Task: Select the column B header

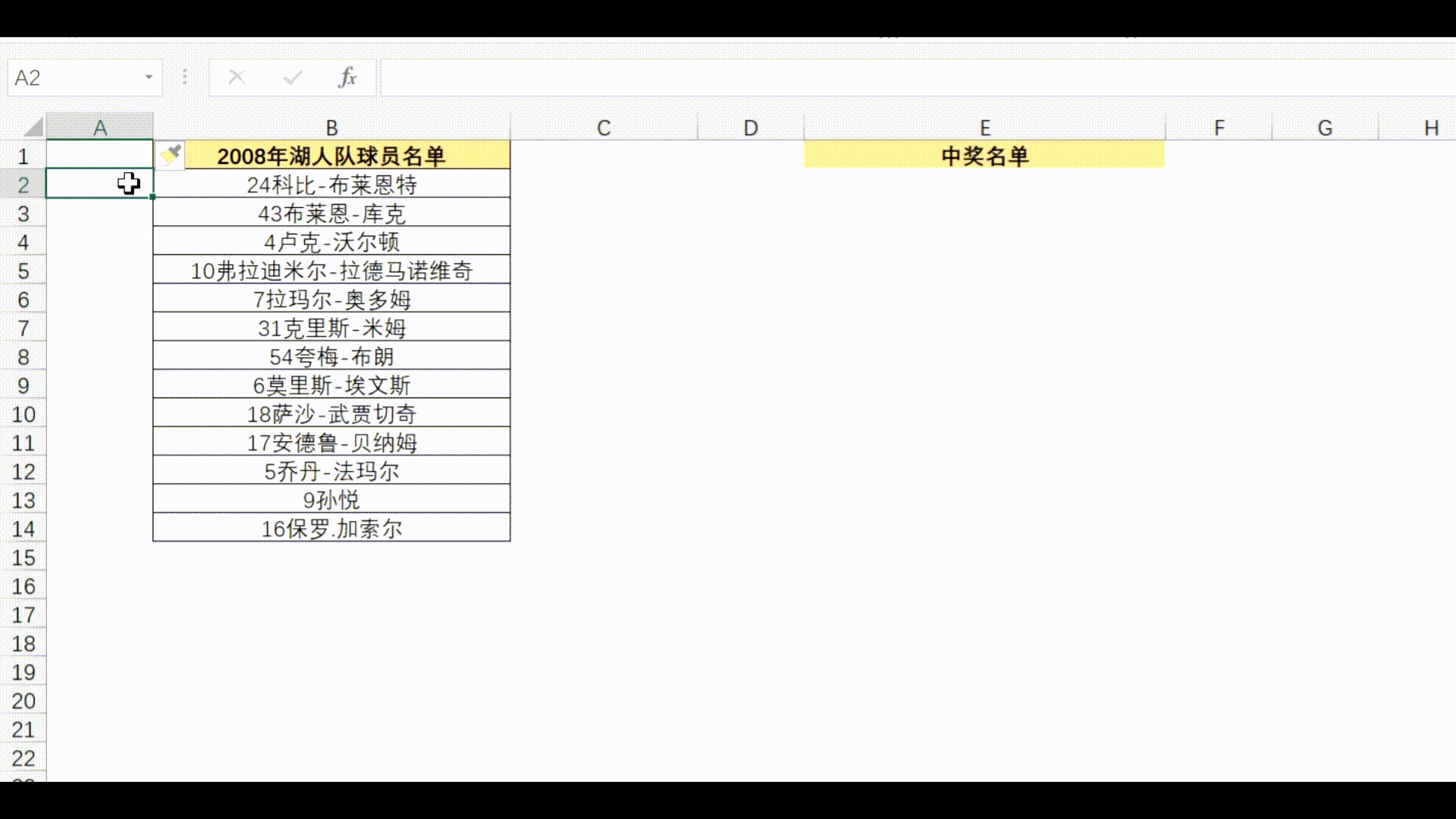Action: (331, 127)
